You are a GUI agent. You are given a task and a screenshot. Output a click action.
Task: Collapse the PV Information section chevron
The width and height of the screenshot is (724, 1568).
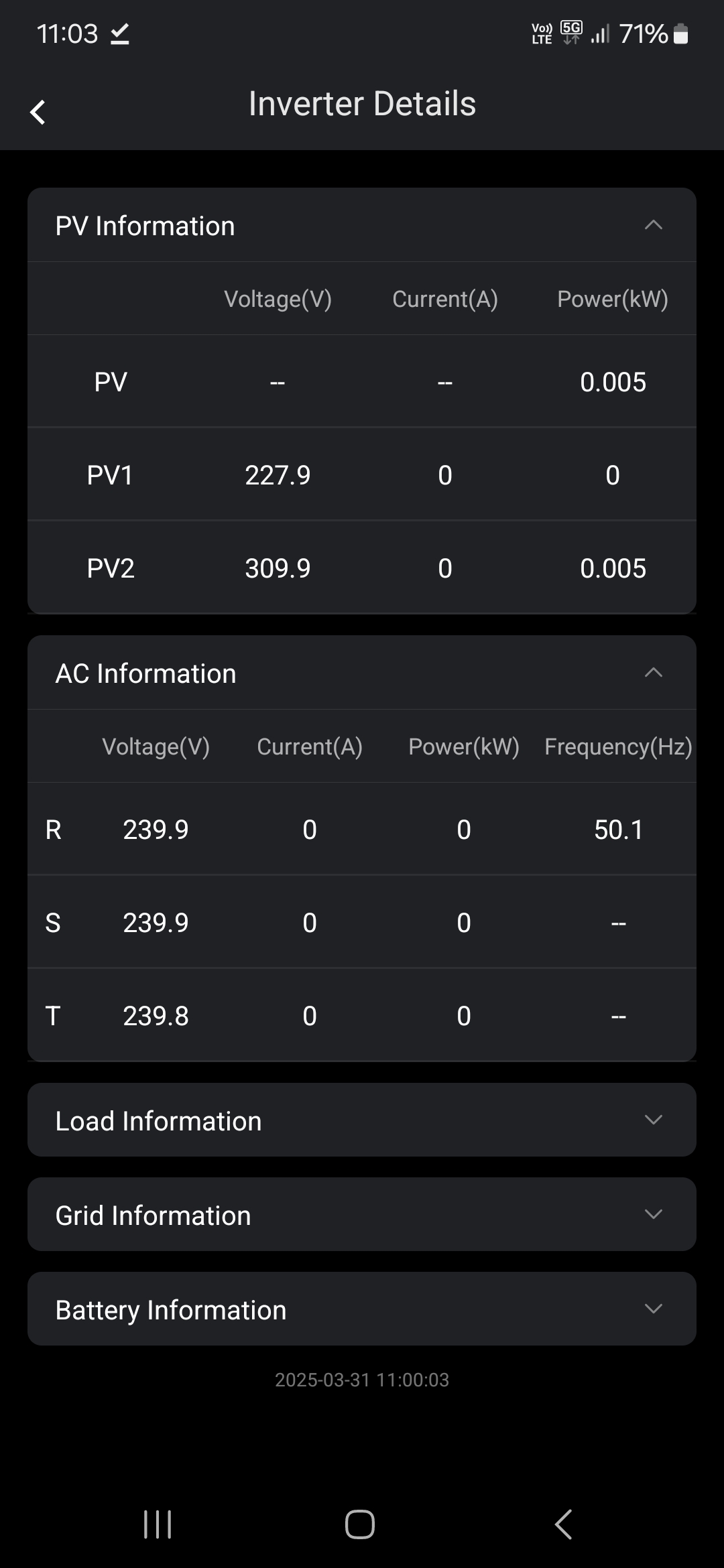tap(653, 226)
